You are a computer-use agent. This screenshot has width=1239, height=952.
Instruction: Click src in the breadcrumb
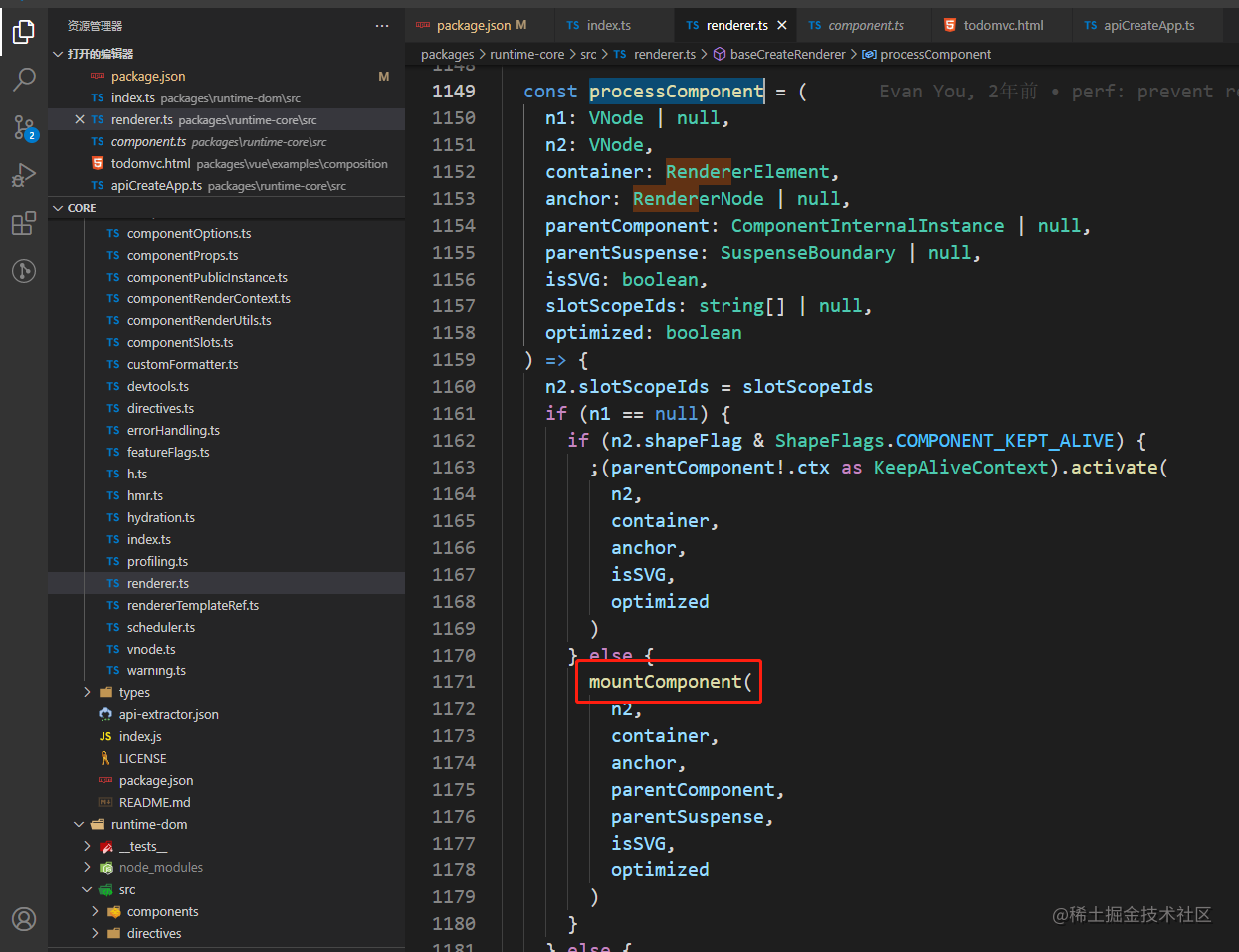pos(588,54)
